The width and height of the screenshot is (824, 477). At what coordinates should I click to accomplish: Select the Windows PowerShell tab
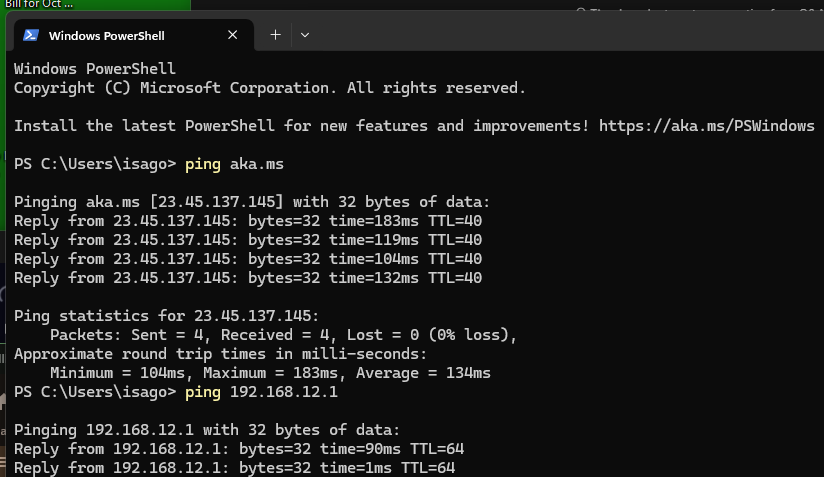pyautogui.click(x=133, y=35)
